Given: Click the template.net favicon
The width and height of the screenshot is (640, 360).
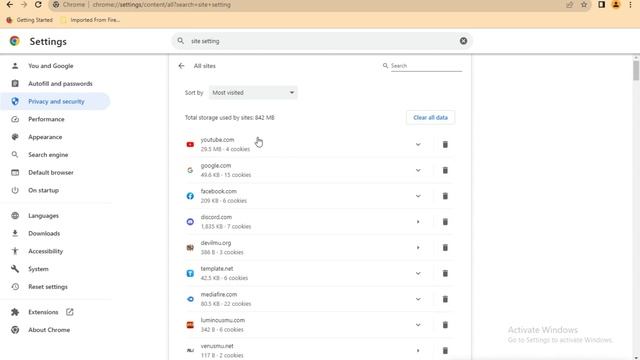Looking at the screenshot, I should pyautogui.click(x=190, y=273).
